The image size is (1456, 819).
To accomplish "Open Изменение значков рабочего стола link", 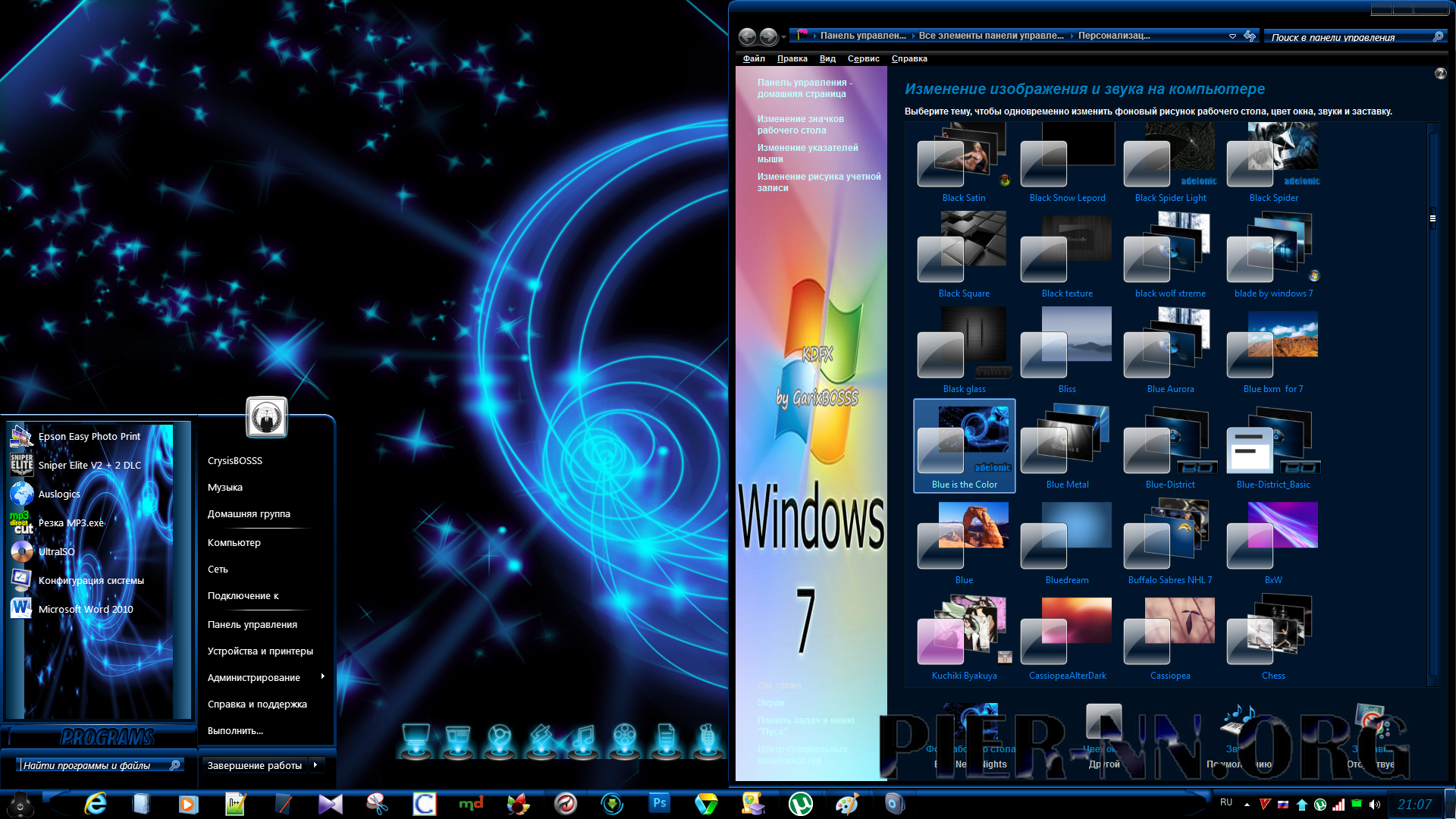I will pos(800,124).
